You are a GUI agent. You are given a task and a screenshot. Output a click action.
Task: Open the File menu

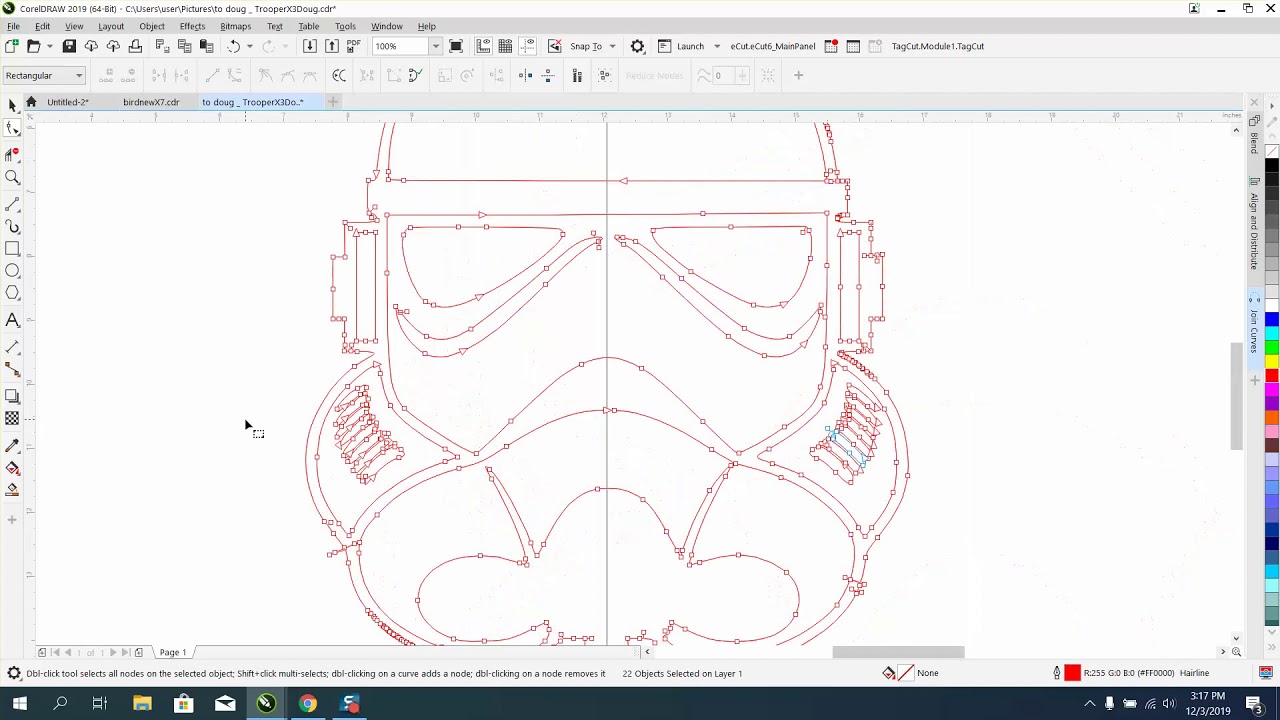(x=13, y=26)
